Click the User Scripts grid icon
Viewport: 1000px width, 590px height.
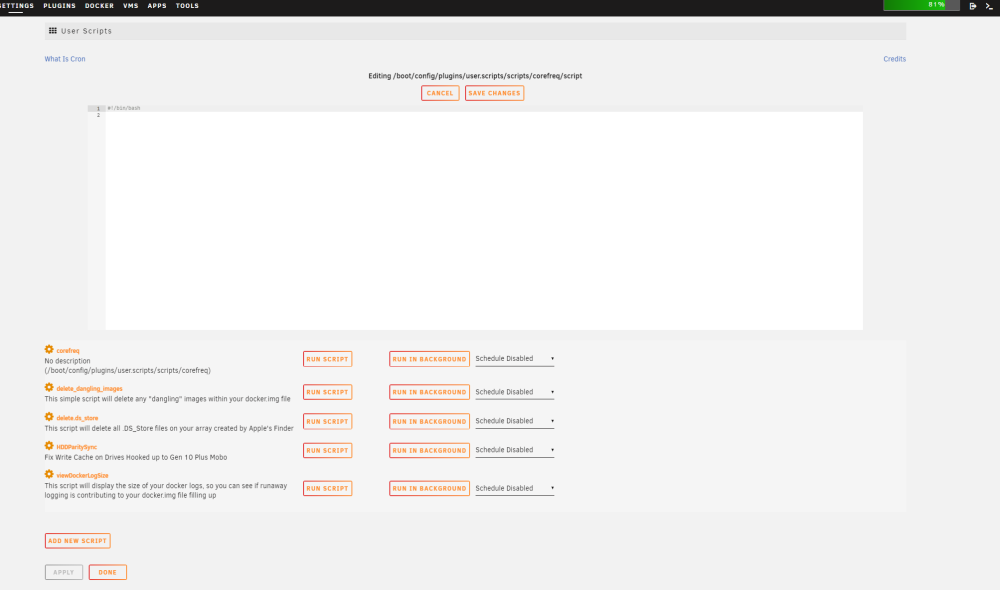(53, 31)
